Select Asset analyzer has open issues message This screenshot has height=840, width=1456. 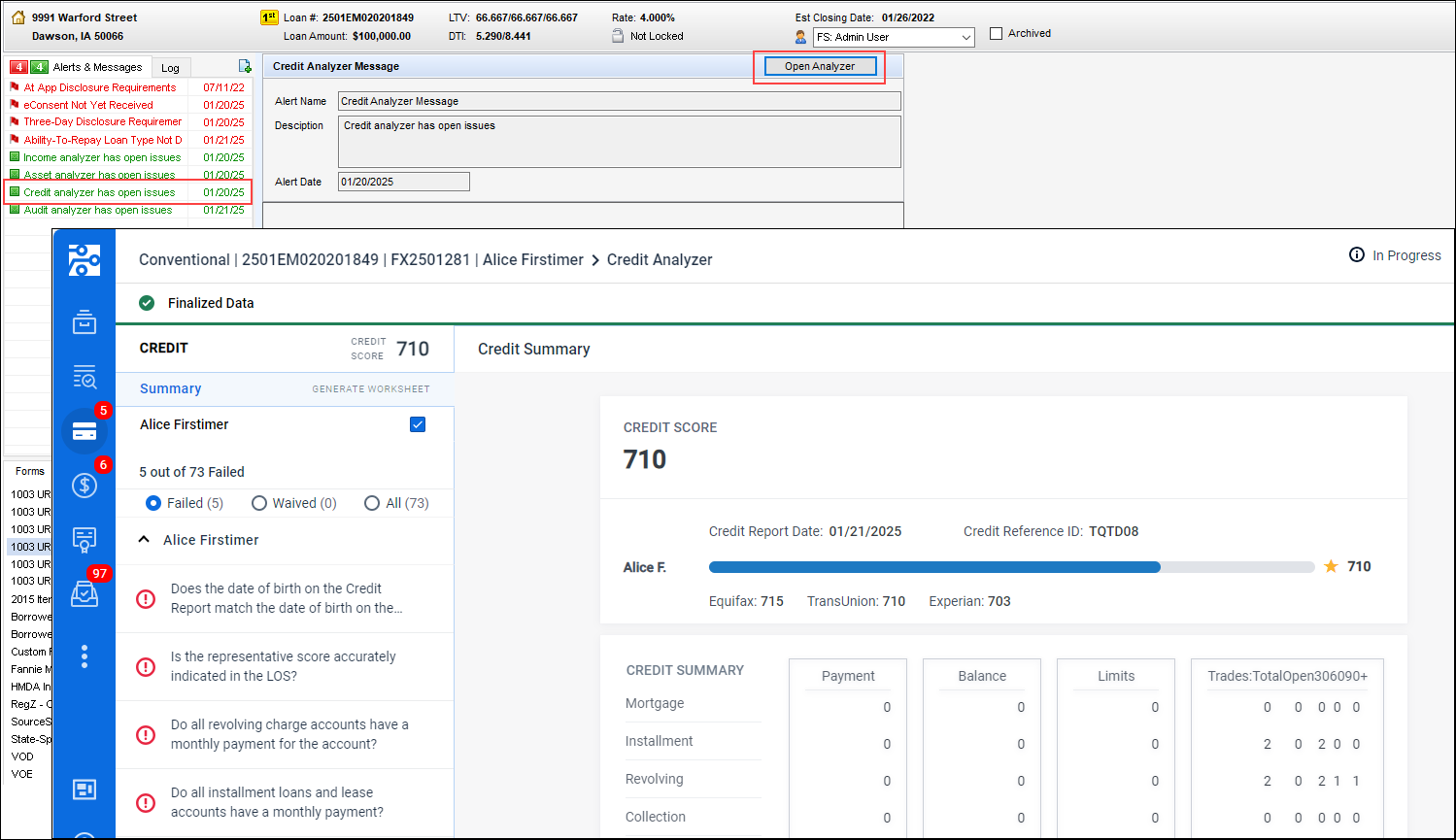click(x=128, y=174)
